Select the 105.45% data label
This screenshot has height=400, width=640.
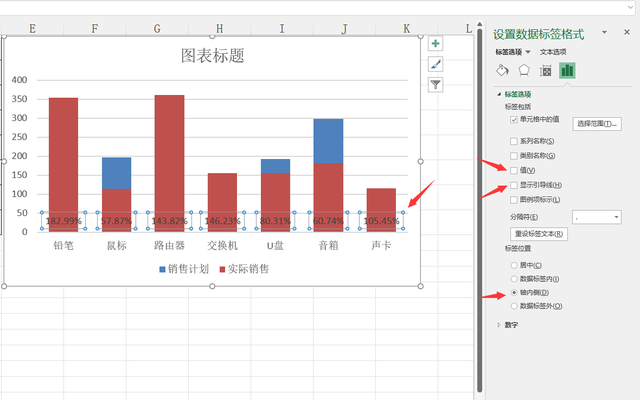tap(381, 221)
